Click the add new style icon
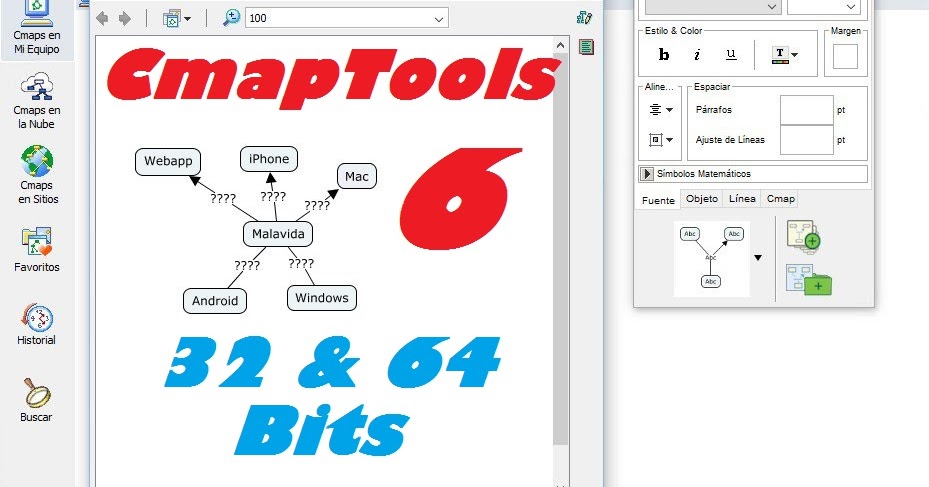The width and height of the screenshot is (929, 487). pos(804,236)
